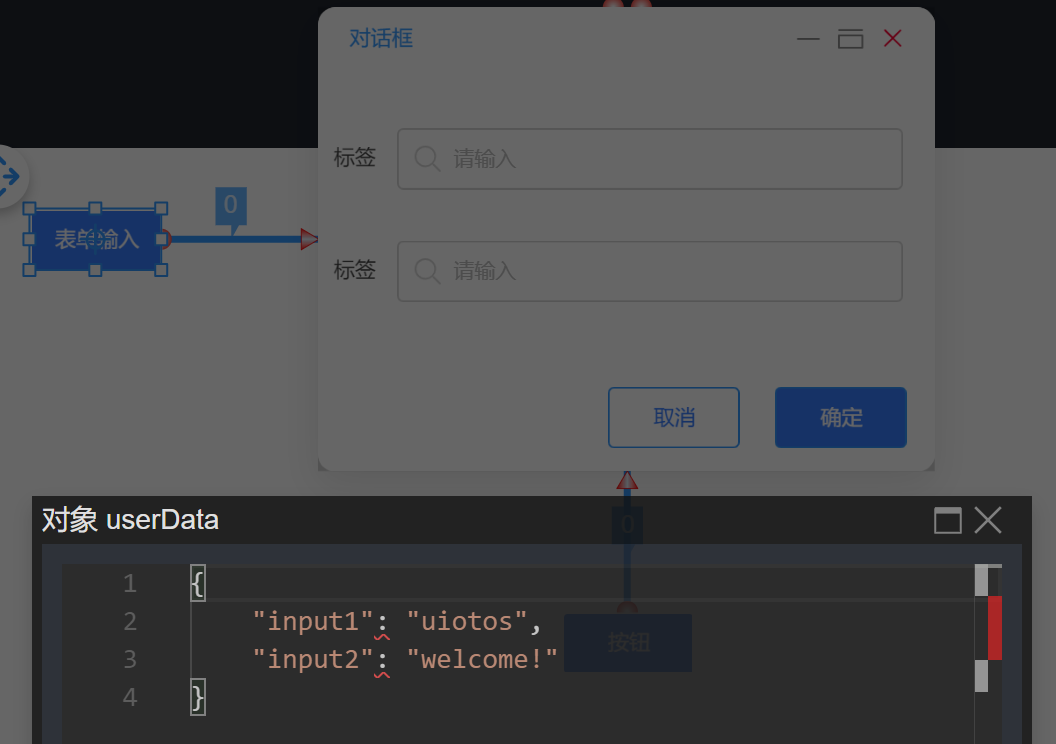
Task: Click the resize grip at the 对话框 corner
Action: [x=929, y=465]
